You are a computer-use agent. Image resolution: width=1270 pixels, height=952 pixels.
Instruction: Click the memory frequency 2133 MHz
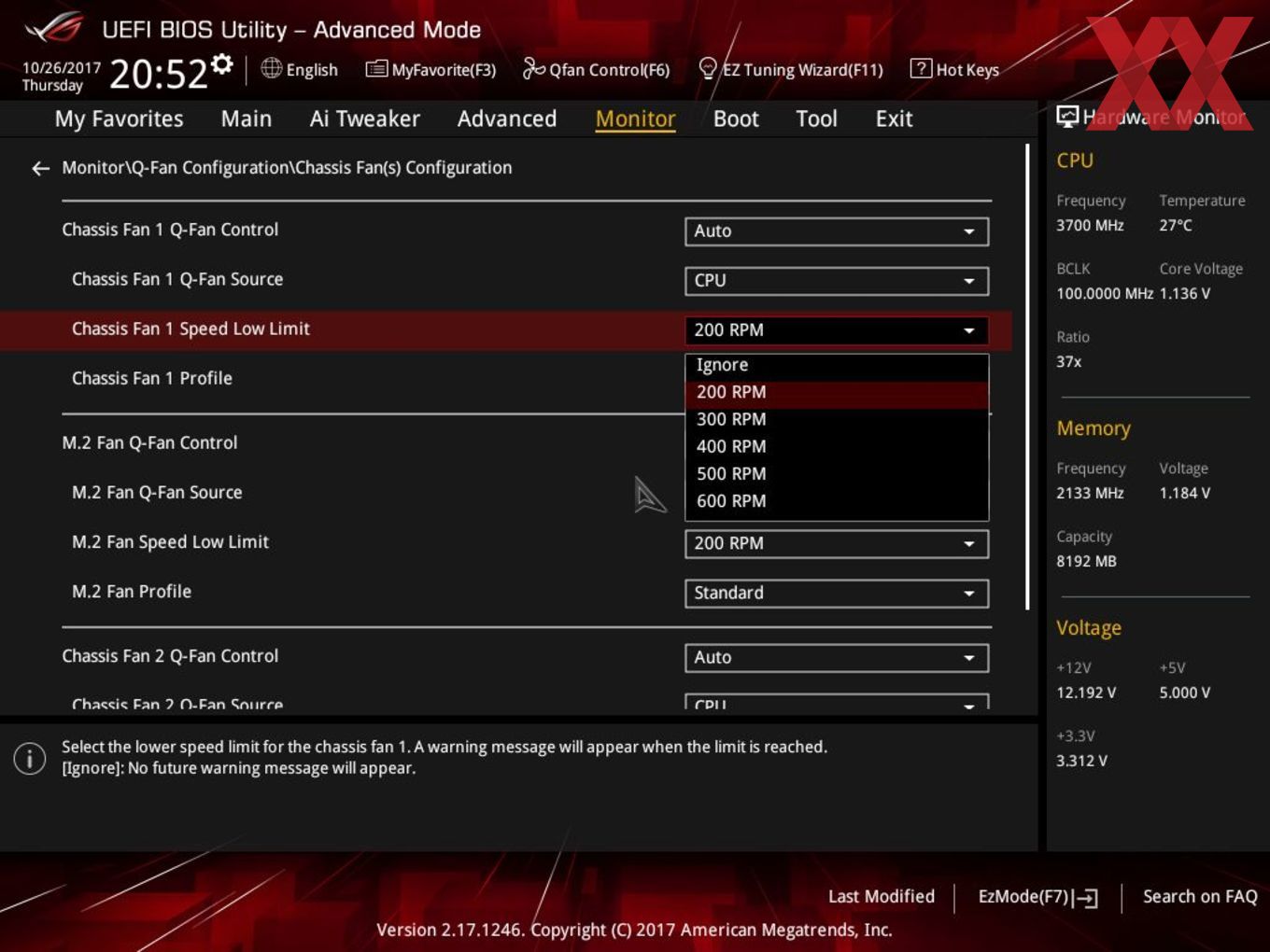click(x=1090, y=493)
